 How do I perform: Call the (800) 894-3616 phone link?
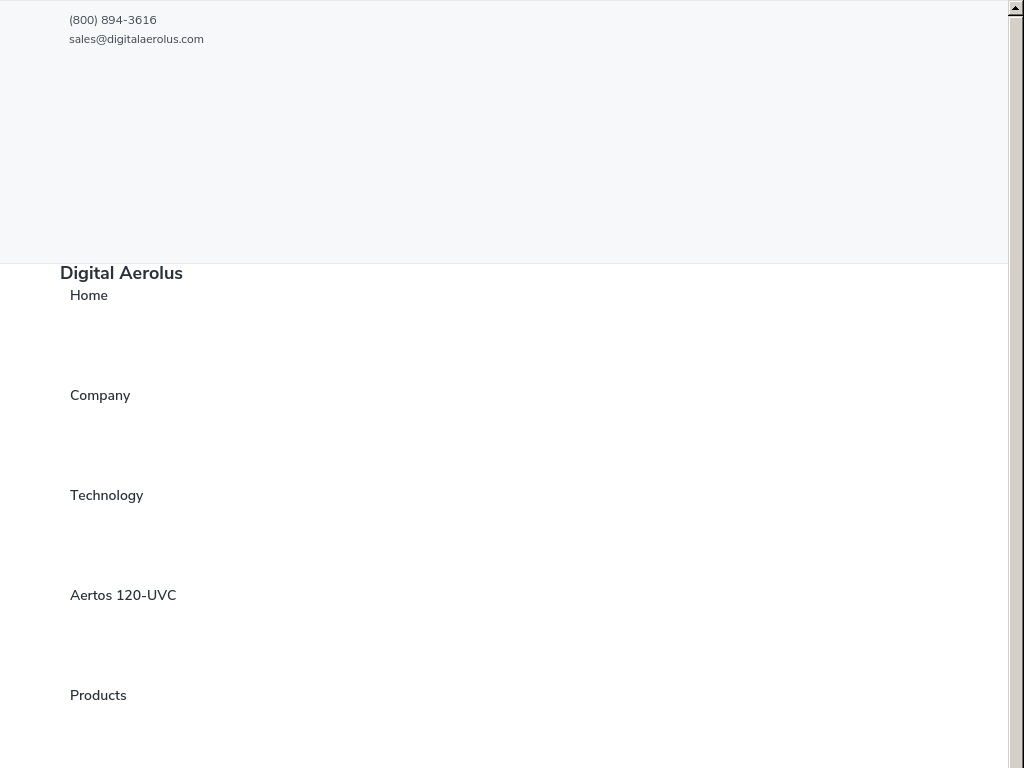pyautogui.click(x=112, y=20)
